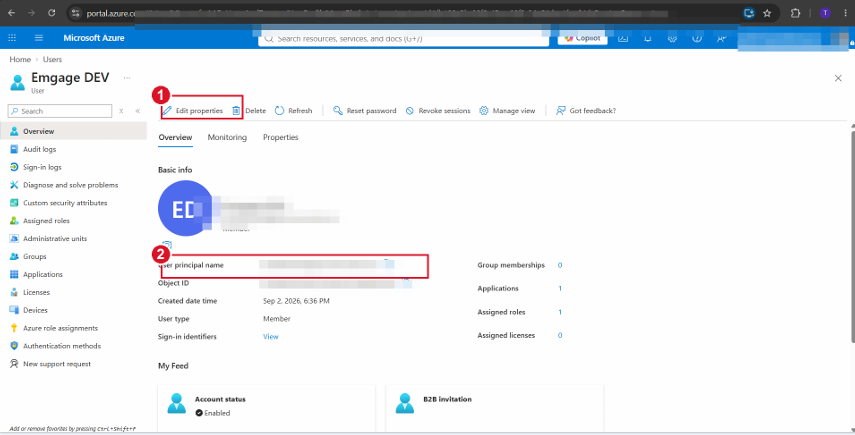Image resolution: width=855 pixels, height=435 pixels.
Task: Open Assigned licenses count 0
Action: coord(560,336)
